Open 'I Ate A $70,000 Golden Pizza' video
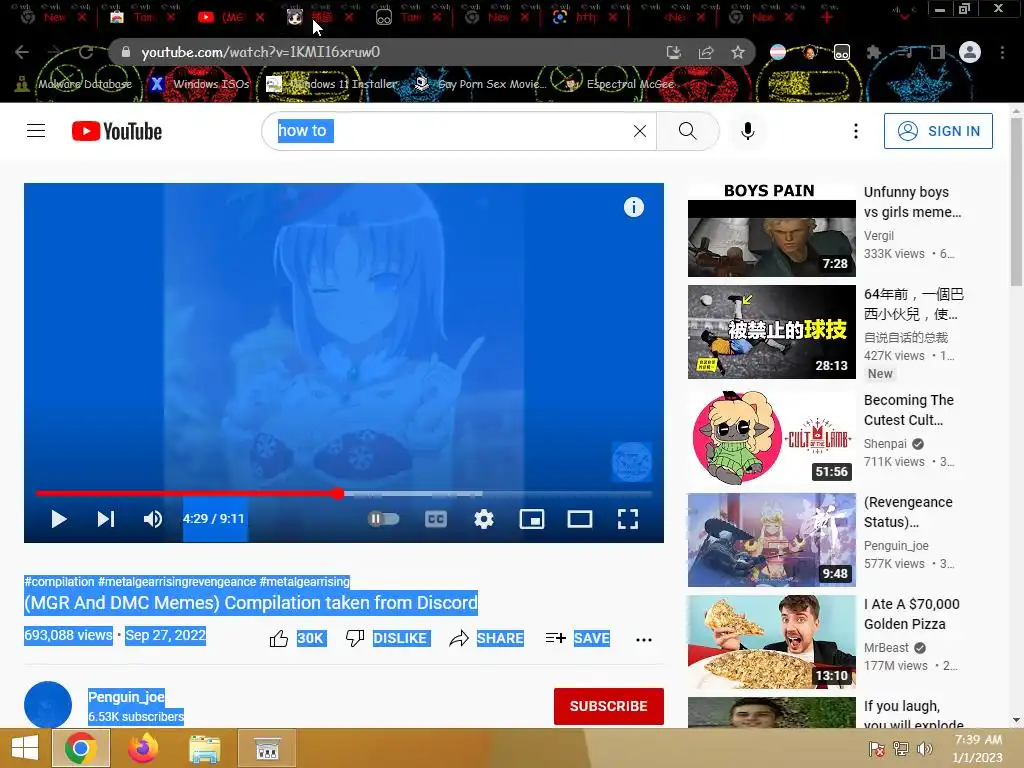 pyautogui.click(x=771, y=641)
